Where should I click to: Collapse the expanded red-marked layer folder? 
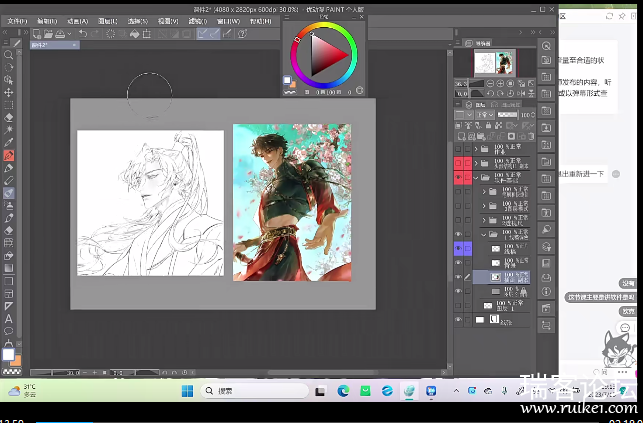(x=476, y=178)
